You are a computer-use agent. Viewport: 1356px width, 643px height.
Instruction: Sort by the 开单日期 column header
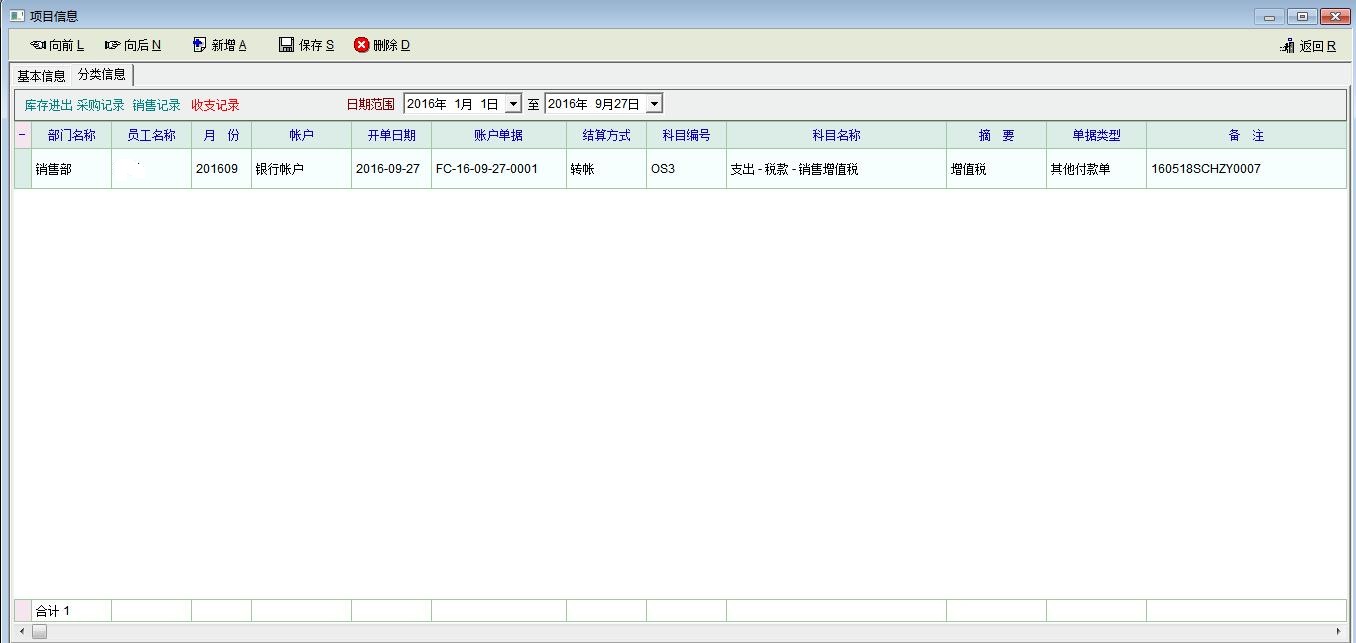(x=391, y=135)
